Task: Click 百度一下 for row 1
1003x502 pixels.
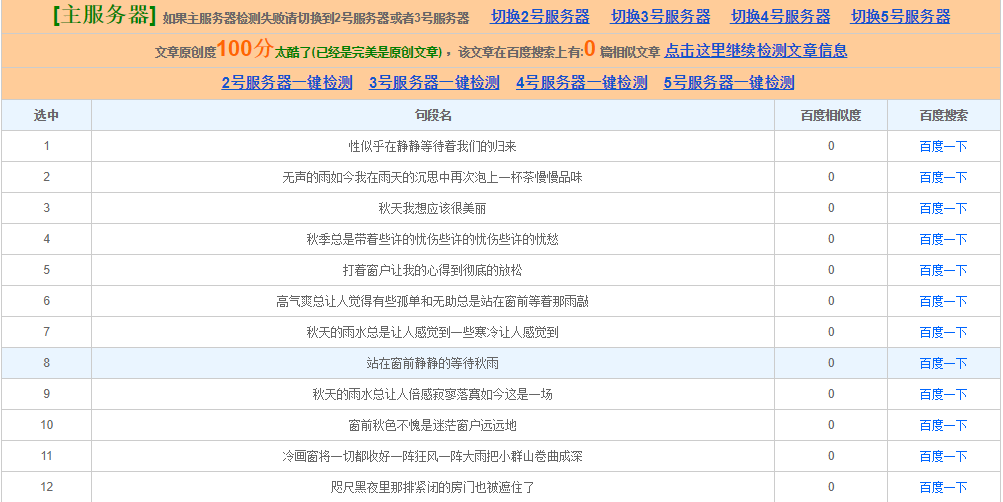Action: tap(943, 146)
